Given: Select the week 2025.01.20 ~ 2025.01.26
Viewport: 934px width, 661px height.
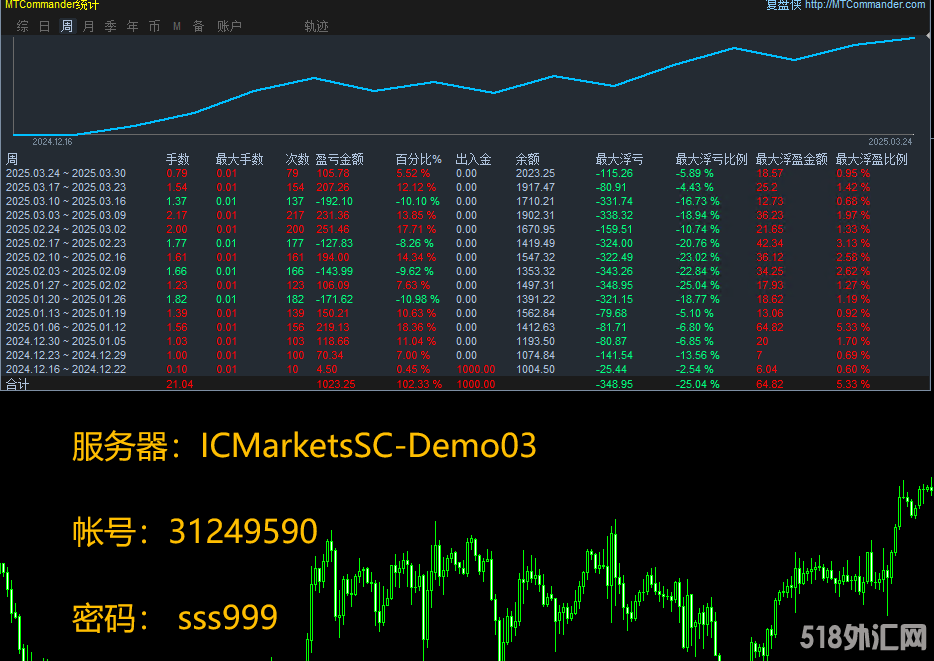Looking at the screenshot, I should [x=465, y=299].
